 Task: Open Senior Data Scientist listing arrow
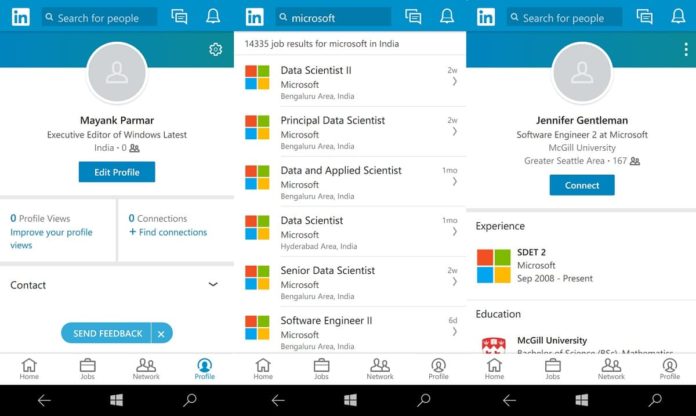pos(455,281)
